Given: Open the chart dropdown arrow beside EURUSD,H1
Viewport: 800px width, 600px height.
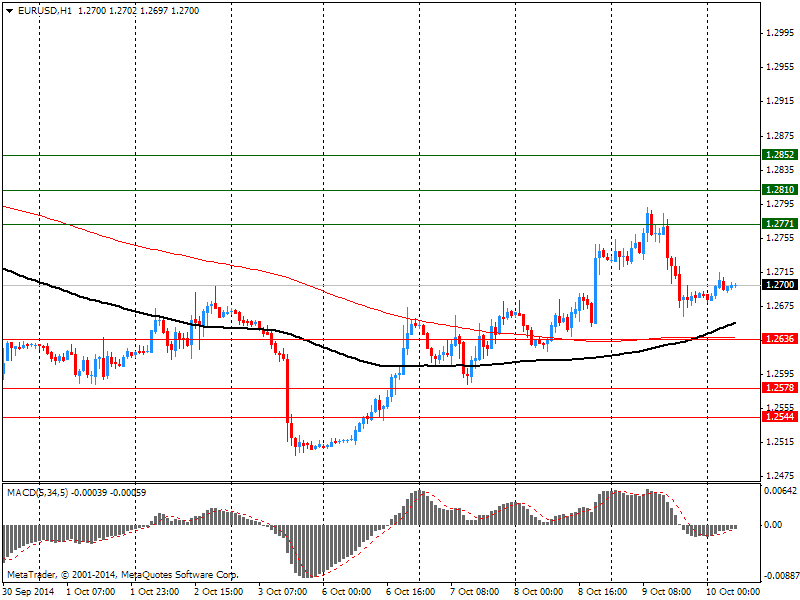Looking at the screenshot, I should [10, 11].
